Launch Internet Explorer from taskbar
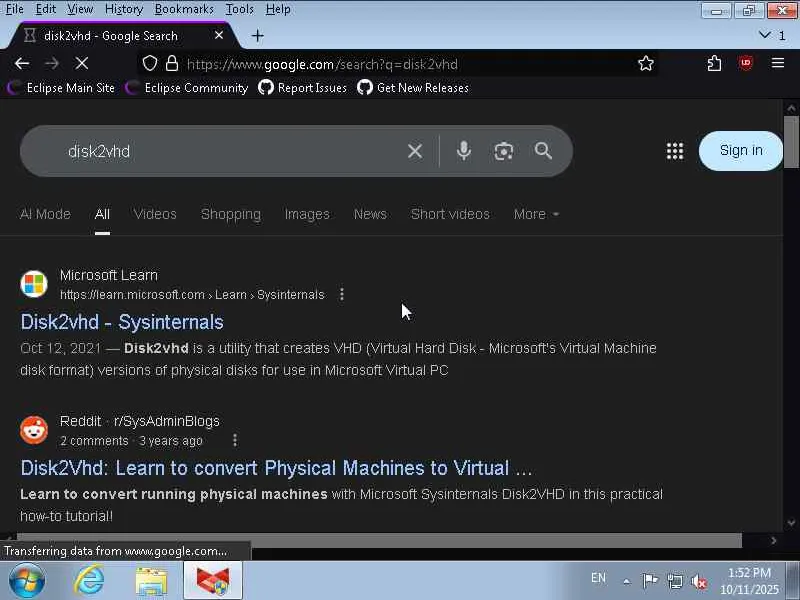Viewport: 800px width, 600px height. click(89, 581)
